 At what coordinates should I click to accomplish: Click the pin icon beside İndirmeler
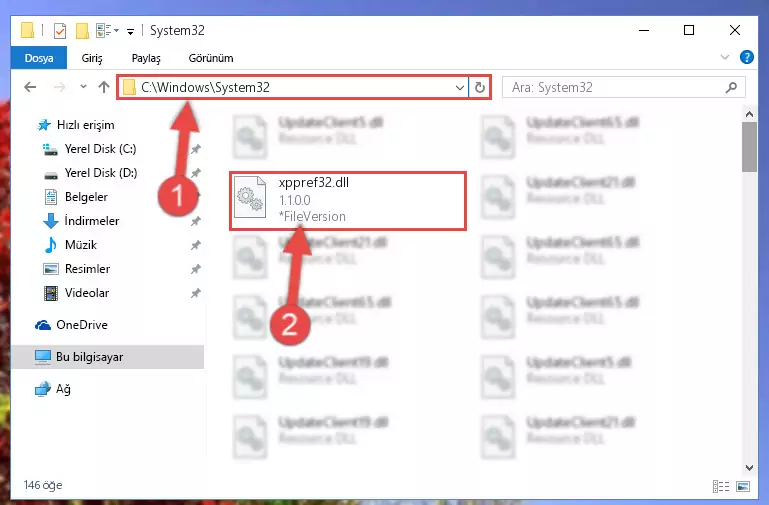click(195, 221)
